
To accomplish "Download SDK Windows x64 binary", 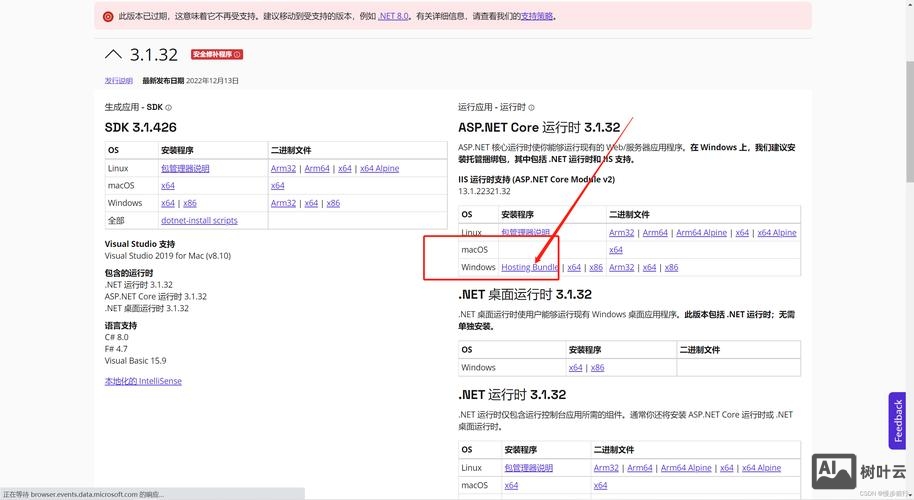I will tap(311, 203).
